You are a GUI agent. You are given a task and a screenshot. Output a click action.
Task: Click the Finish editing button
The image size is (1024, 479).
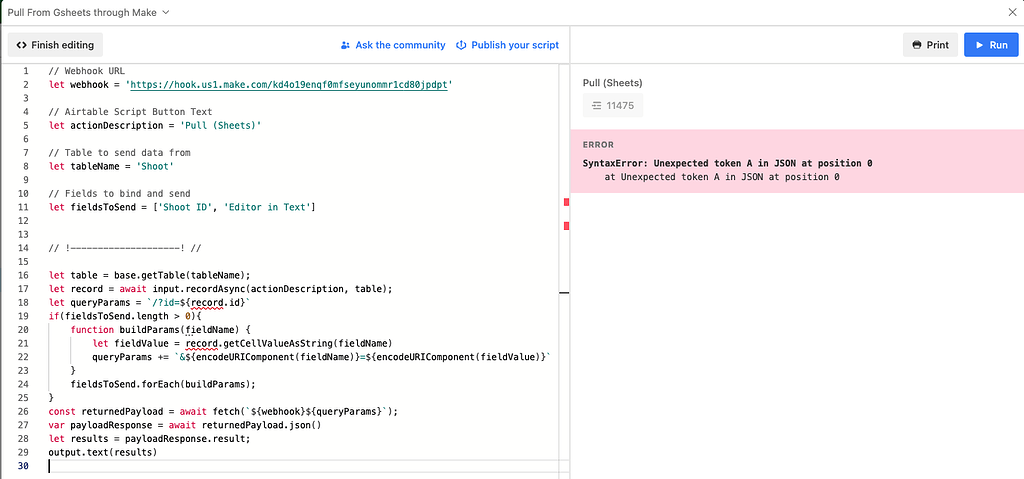[55, 45]
